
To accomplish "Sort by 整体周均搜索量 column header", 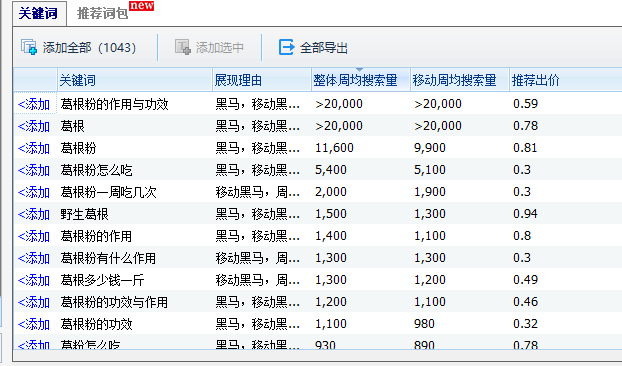I will [x=361, y=80].
